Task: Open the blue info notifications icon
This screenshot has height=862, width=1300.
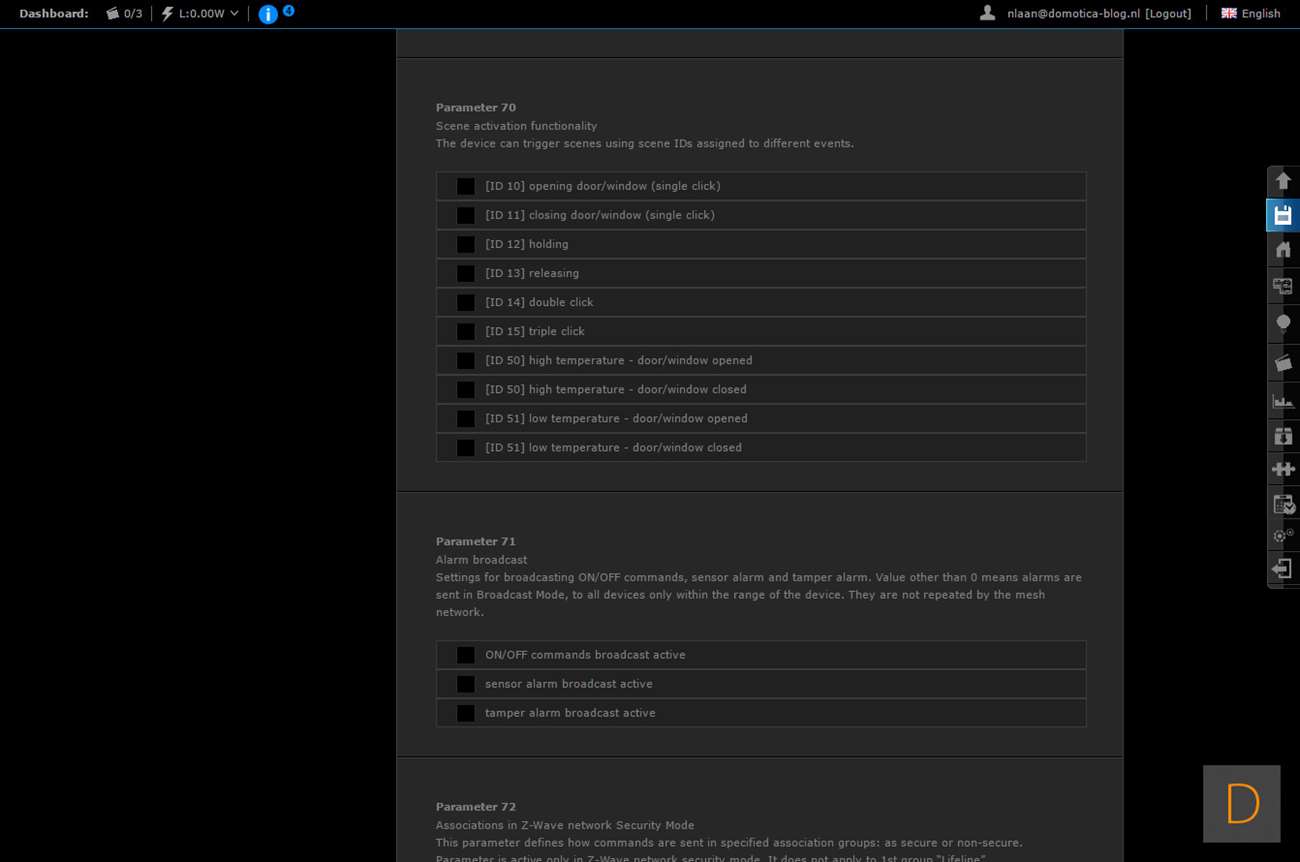Action: tap(268, 14)
